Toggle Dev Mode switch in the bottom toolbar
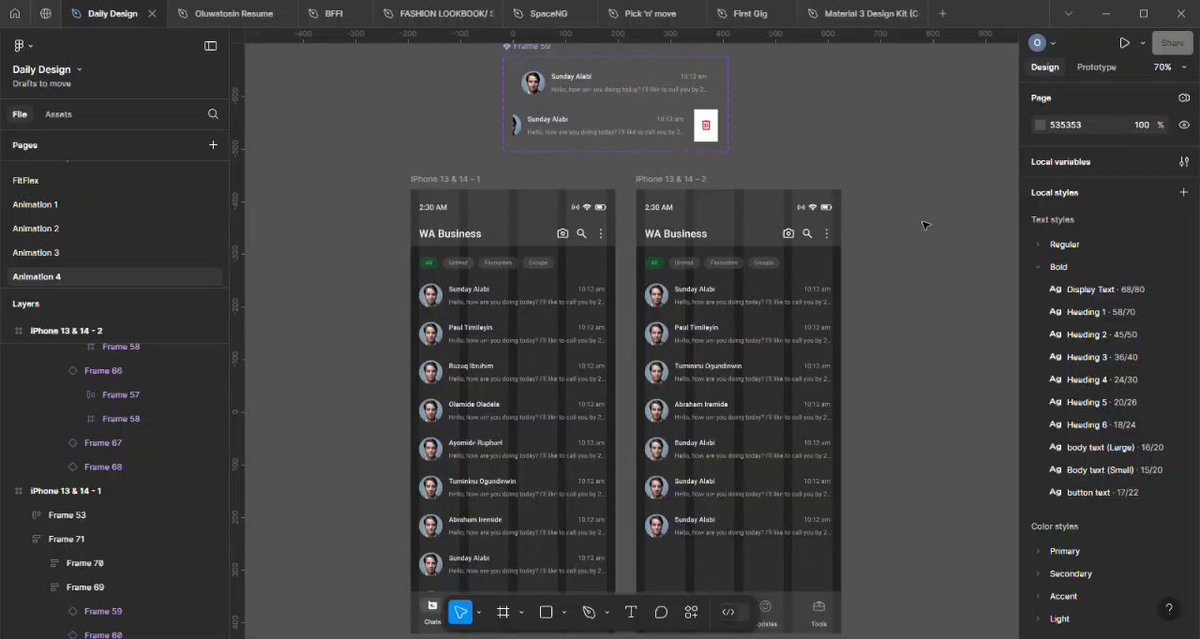Viewport: 1200px width, 639px height. [728, 612]
